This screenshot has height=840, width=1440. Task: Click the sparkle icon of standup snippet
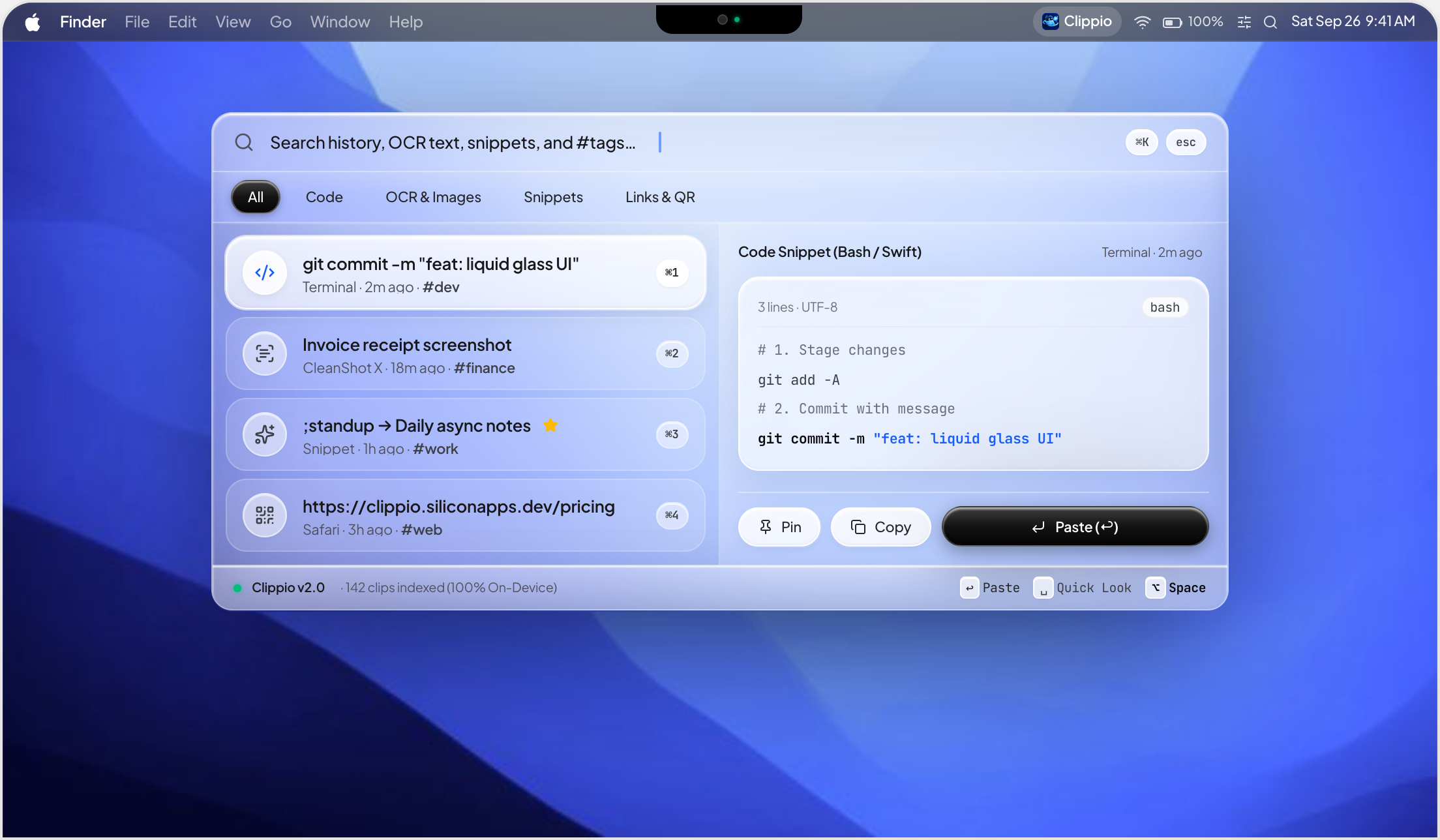(x=265, y=434)
